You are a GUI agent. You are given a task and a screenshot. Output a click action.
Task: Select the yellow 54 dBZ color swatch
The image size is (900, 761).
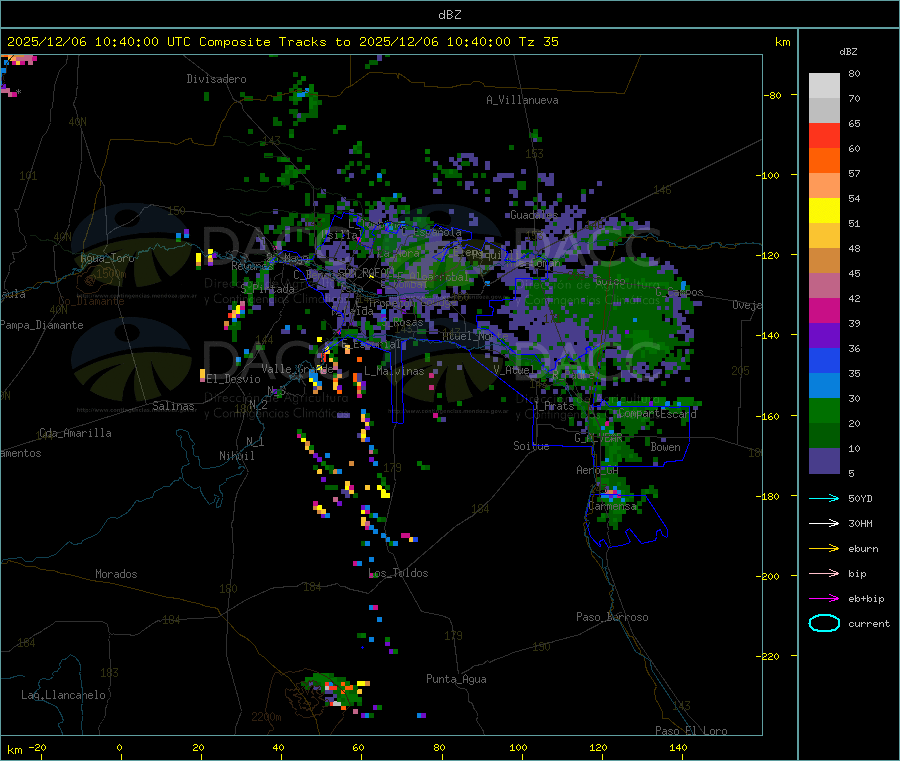coord(824,211)
